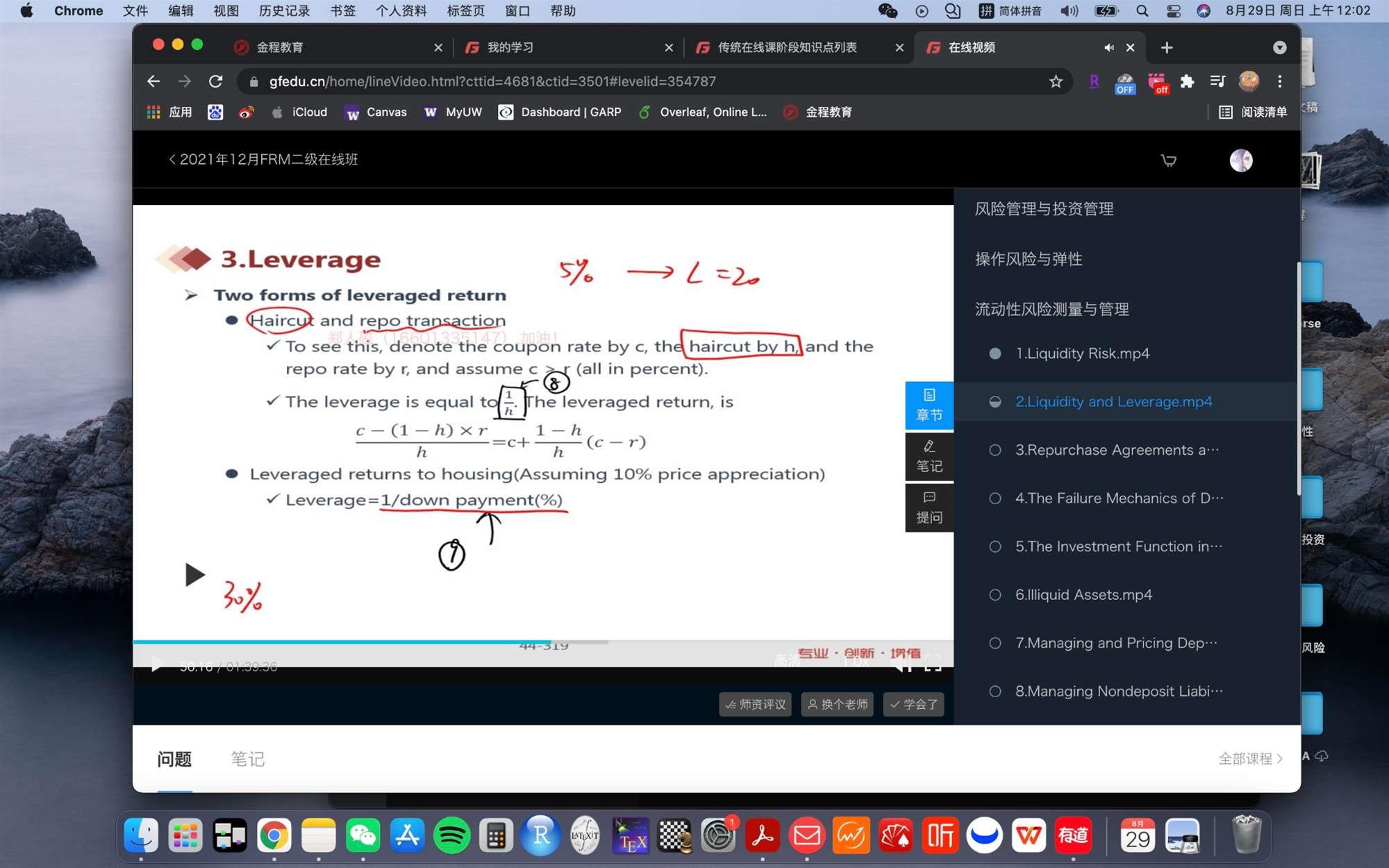Close the 我的学习 tab
The image size is (1389, 868).
coord(668,47)
